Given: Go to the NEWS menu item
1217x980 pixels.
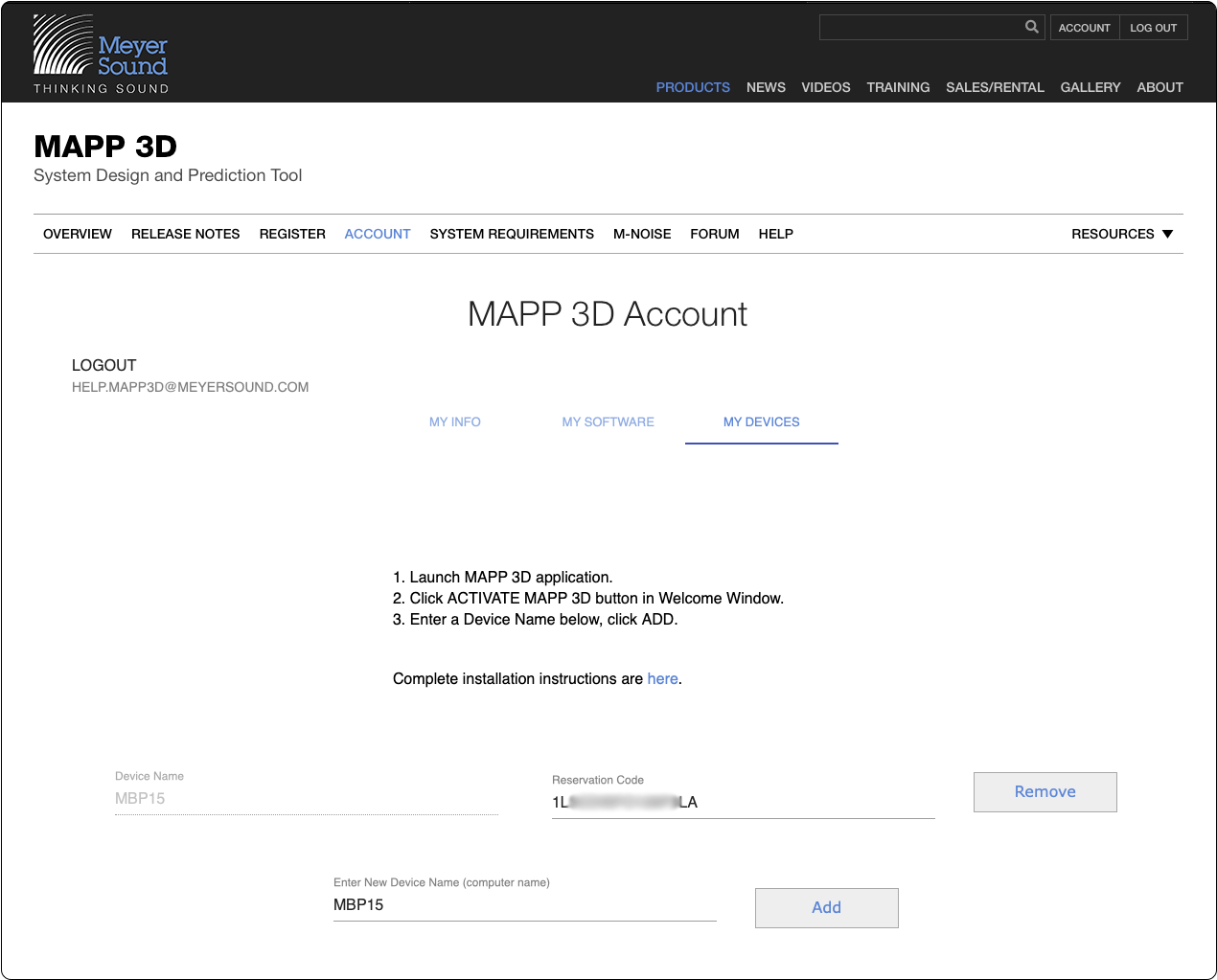Looking at the screenshot, I should (x=766, y=87).
